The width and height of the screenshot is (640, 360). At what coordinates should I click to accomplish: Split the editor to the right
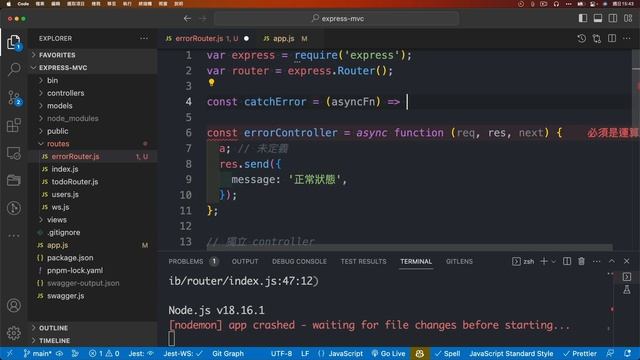pyautogui.click(x=612, y=38)
